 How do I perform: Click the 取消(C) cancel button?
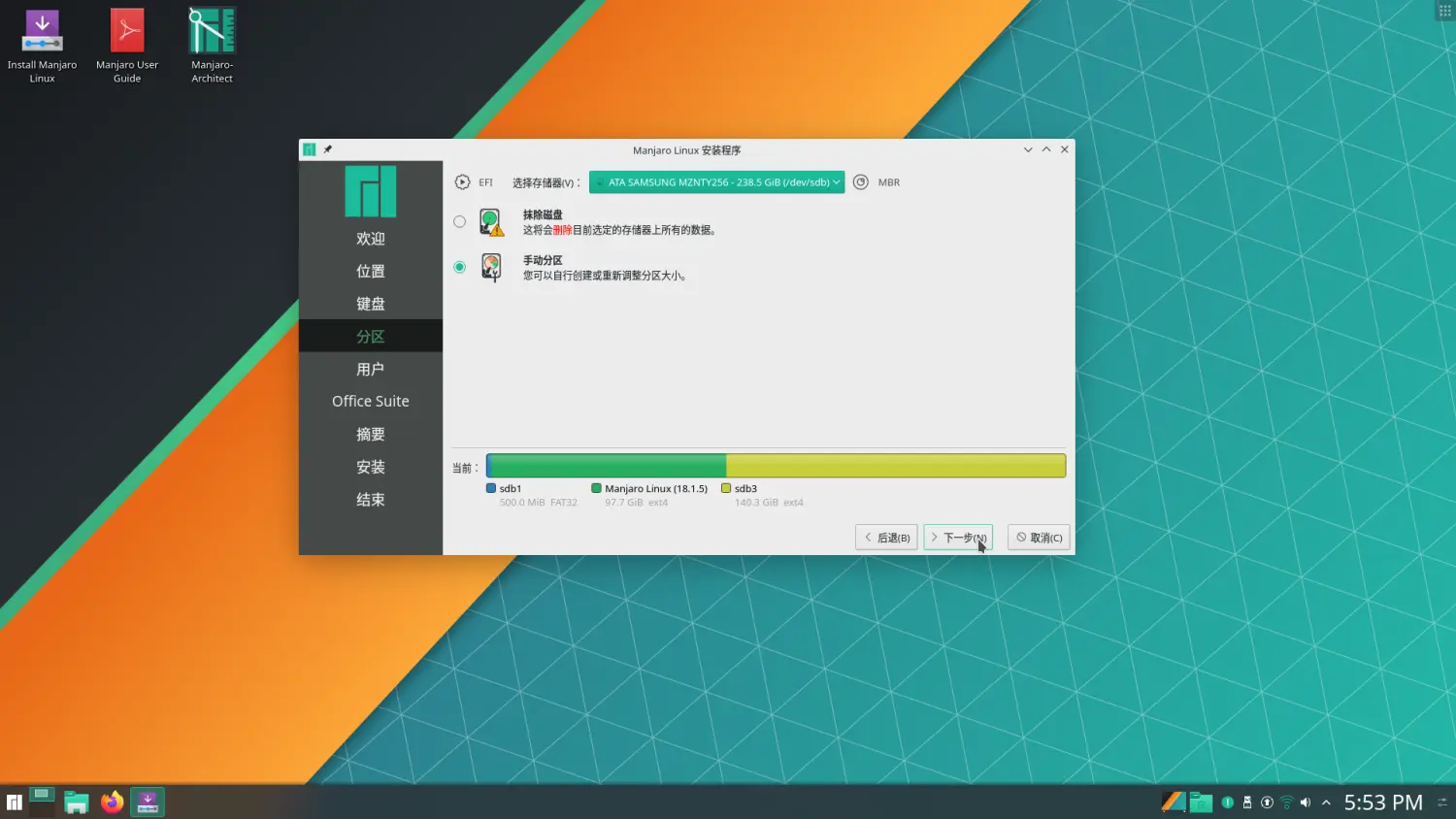point(1039,538)
